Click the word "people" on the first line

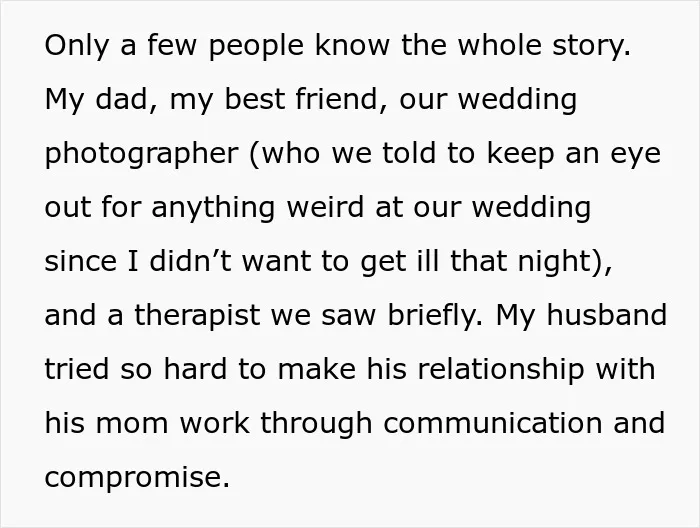point(256,46)
